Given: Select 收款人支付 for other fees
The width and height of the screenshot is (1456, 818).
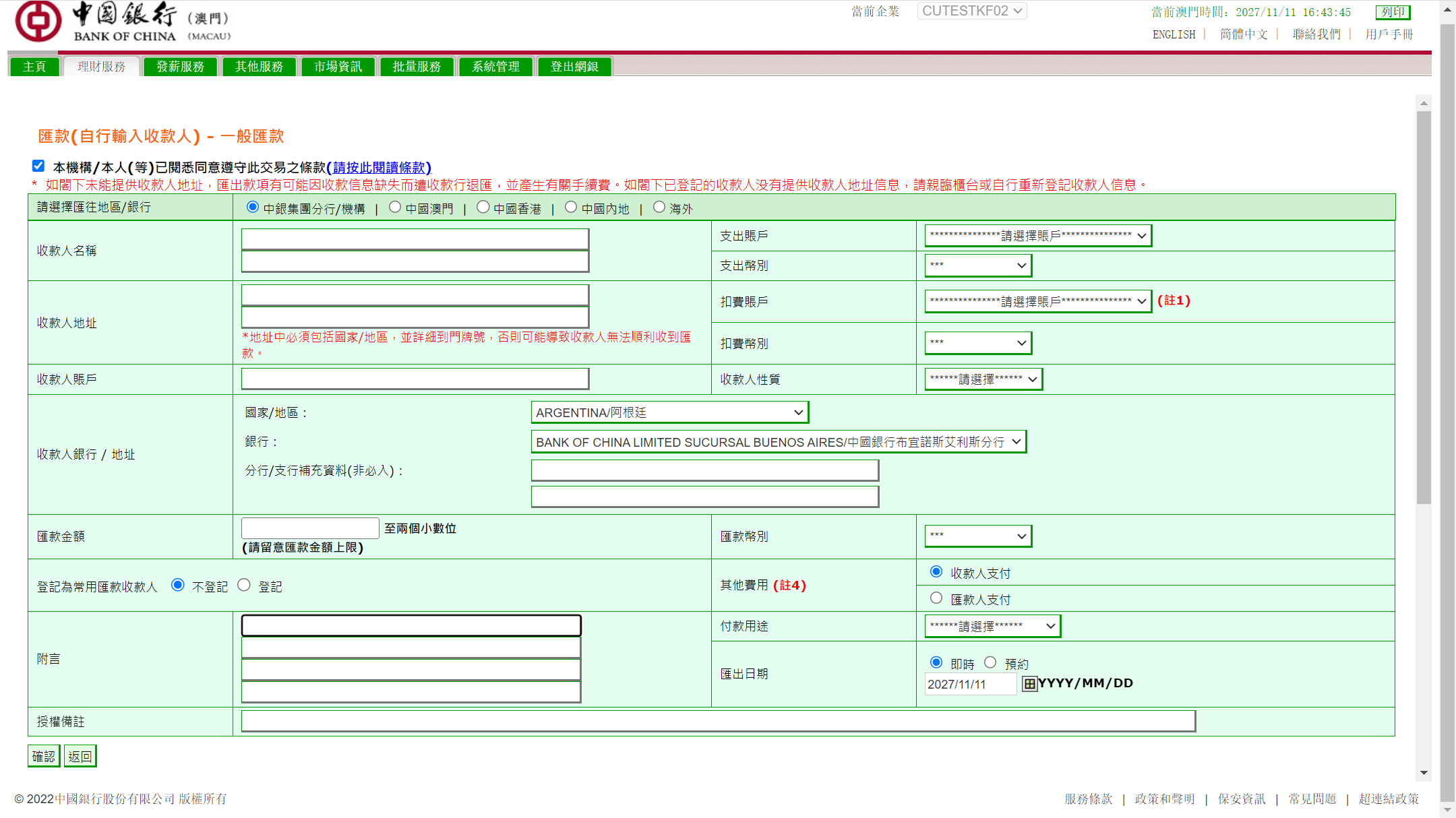Looking at the screenshot, I should point(936,571).
